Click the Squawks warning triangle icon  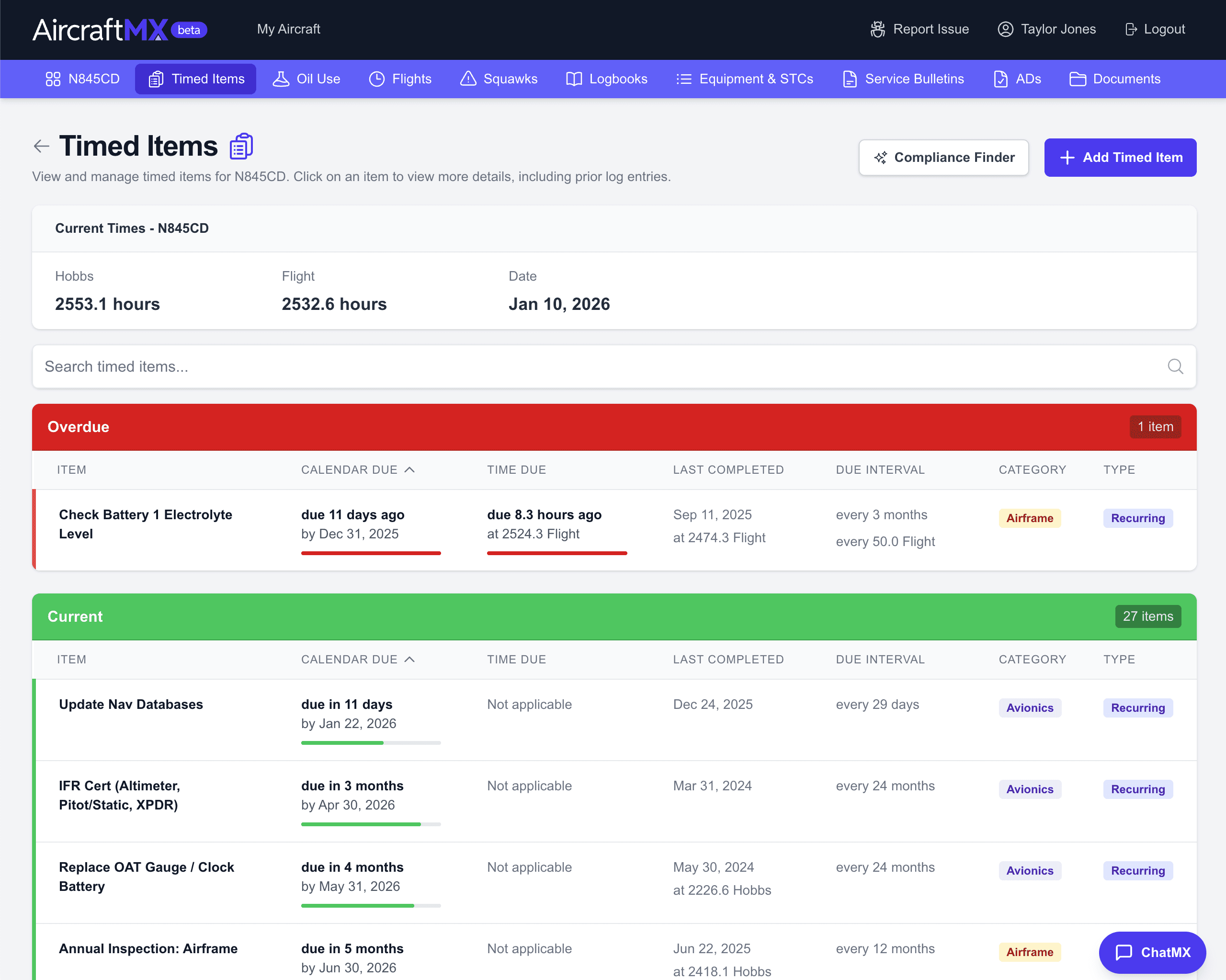[468, 79]
